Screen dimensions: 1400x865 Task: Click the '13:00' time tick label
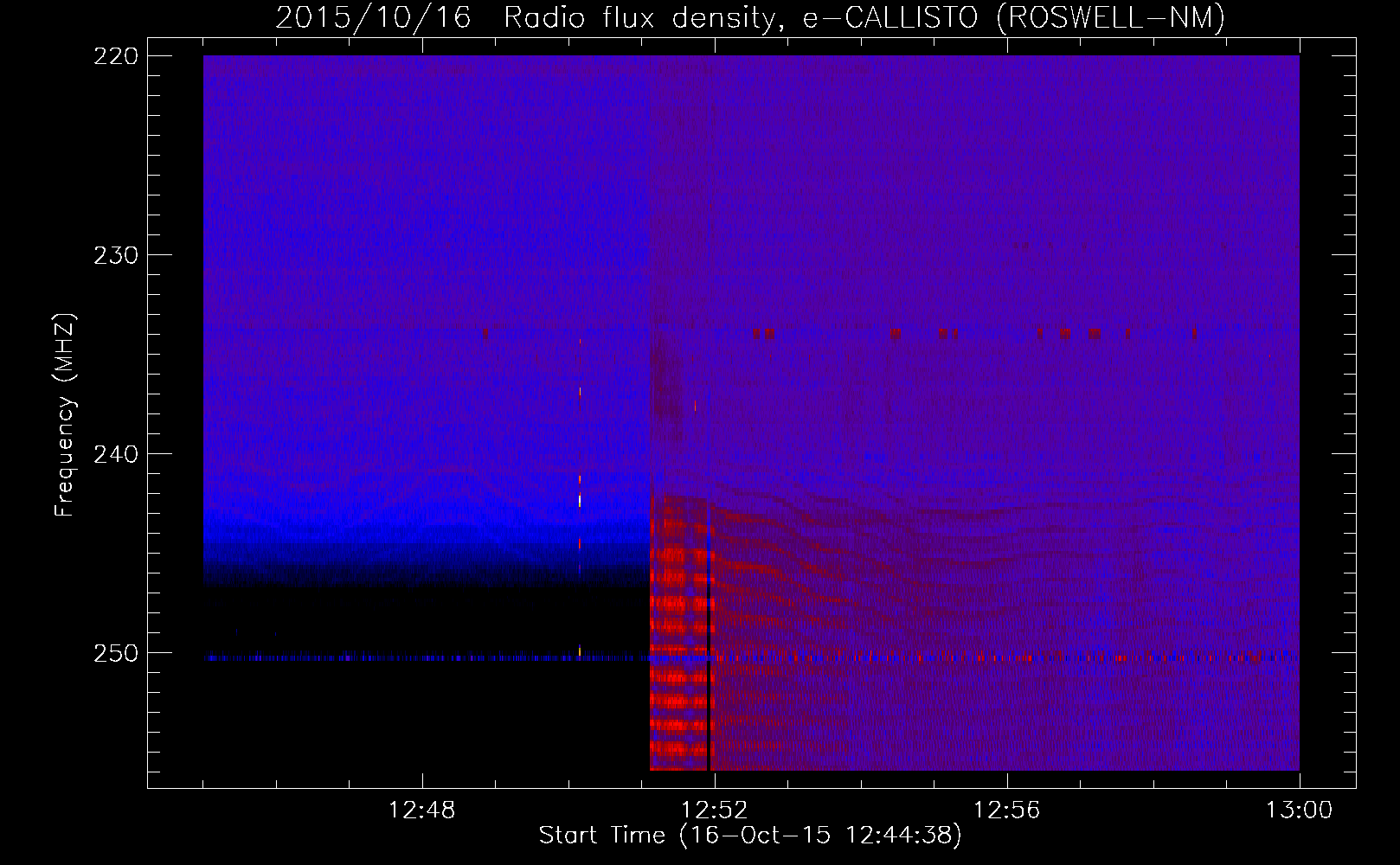[1299, 810]
